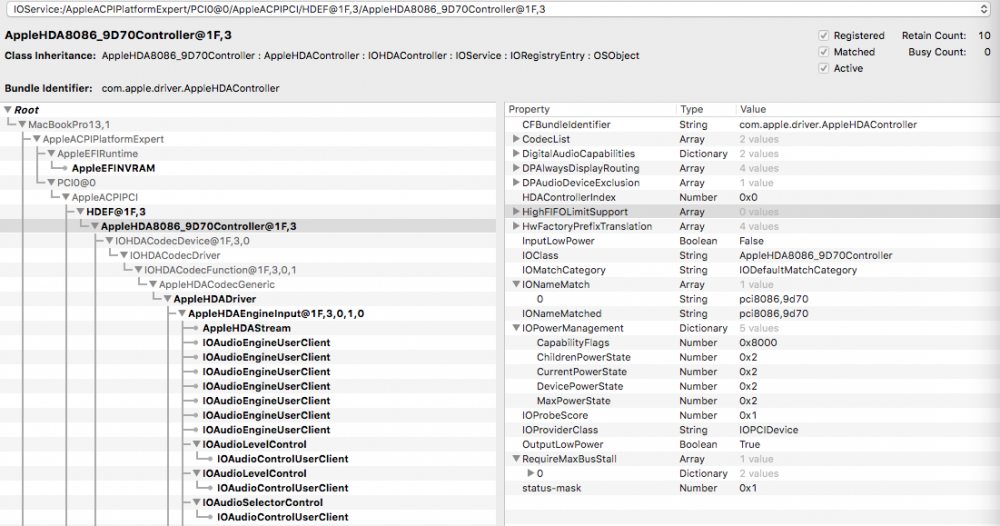Image resolution: width=1000 pixels, height=526 pixels.
Task: Expand the HwFactoryPrefixTranslation property
Action: 516,226
